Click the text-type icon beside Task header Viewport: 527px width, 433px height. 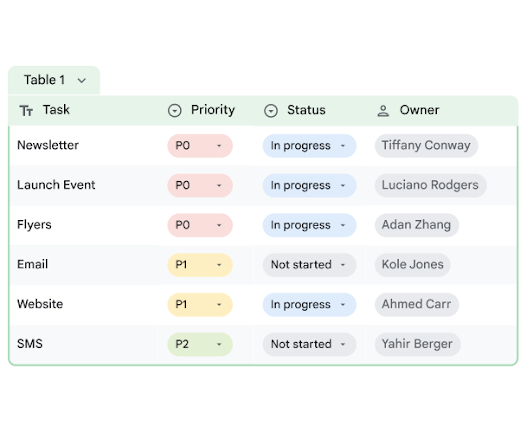(x=26, y=110)
